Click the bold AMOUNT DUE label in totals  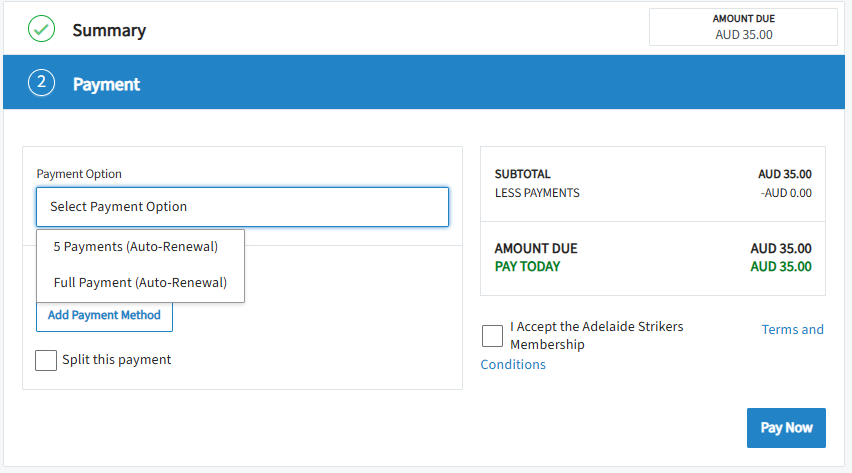pyautogui.click(x=536, y=248)
